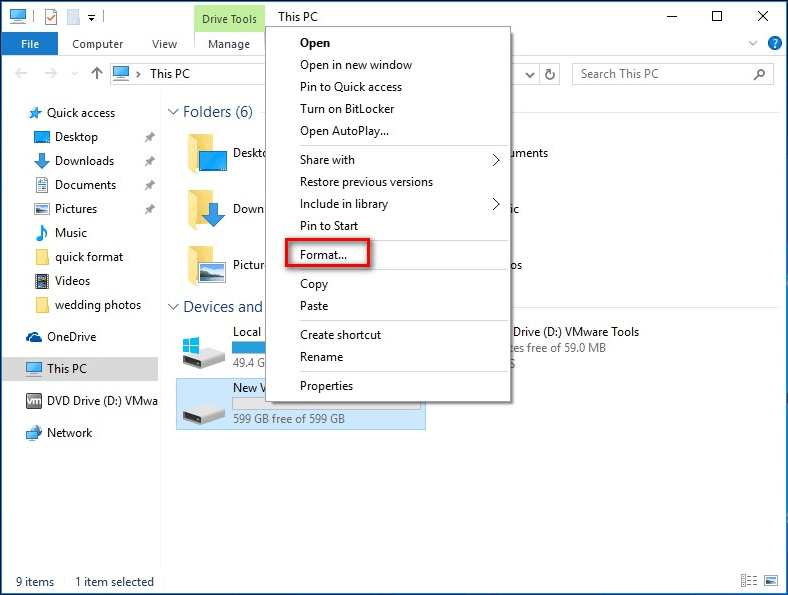Collapse the Folders (6) group
788x595 pixels.
(173, 112)
